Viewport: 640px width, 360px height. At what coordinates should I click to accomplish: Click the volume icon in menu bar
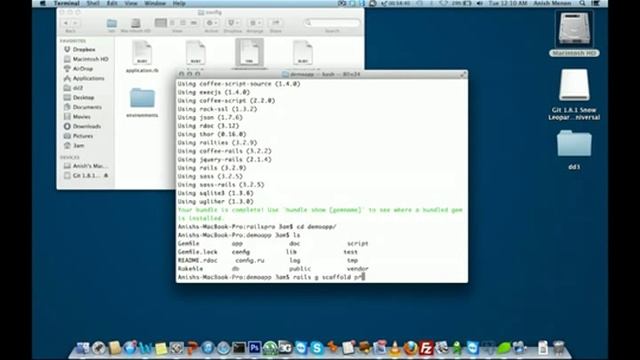coord(479,3)
